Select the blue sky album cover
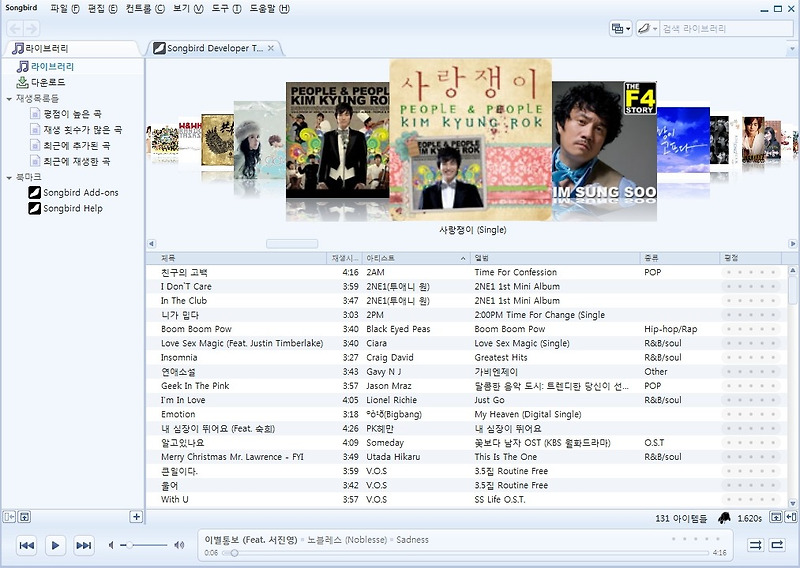The height and width of the screenshot is (568, 800). [x=683, y=140]
